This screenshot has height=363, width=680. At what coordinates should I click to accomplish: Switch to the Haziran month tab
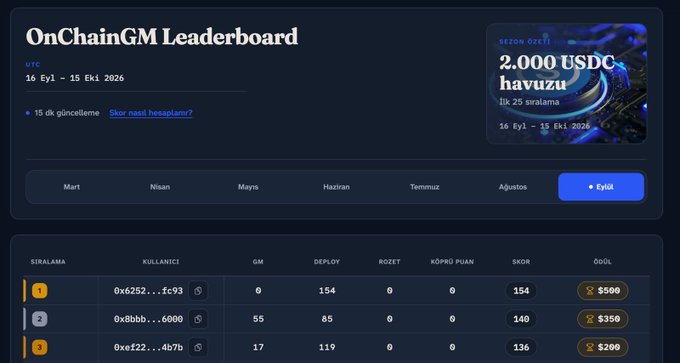337,187
